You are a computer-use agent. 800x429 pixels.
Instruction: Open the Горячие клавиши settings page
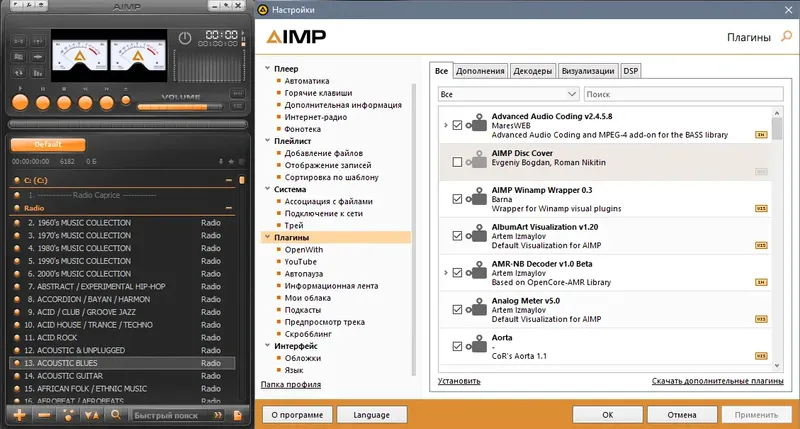(x=318, y=93)
